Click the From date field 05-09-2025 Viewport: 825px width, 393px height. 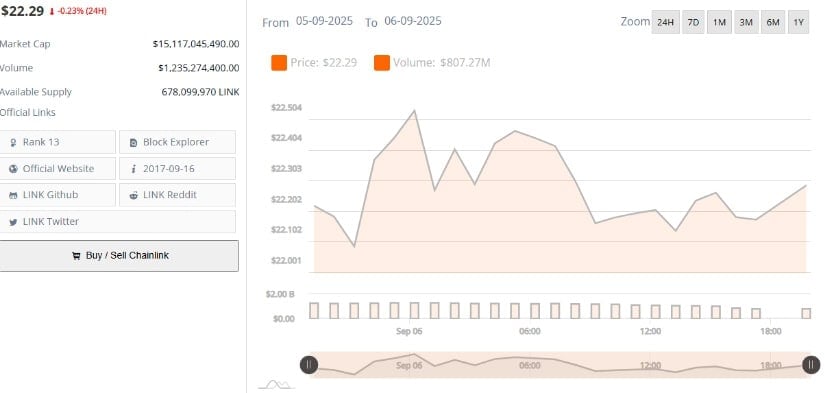point(324,21)
